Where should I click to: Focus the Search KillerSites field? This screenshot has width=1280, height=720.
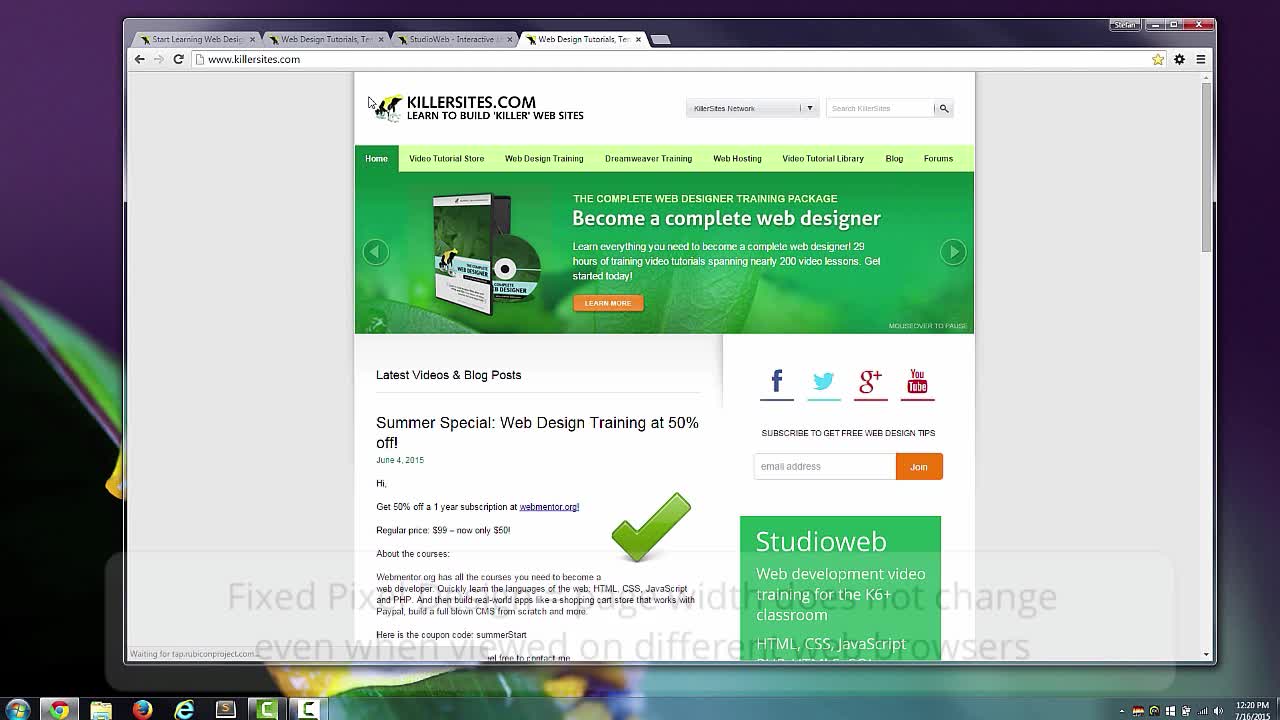(880, 108)
